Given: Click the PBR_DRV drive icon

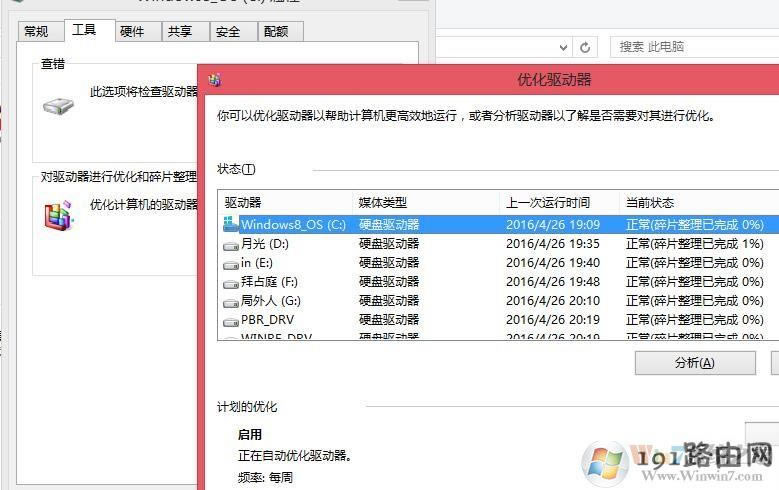Looking at the screenshot, I should [x=231, y=322].
